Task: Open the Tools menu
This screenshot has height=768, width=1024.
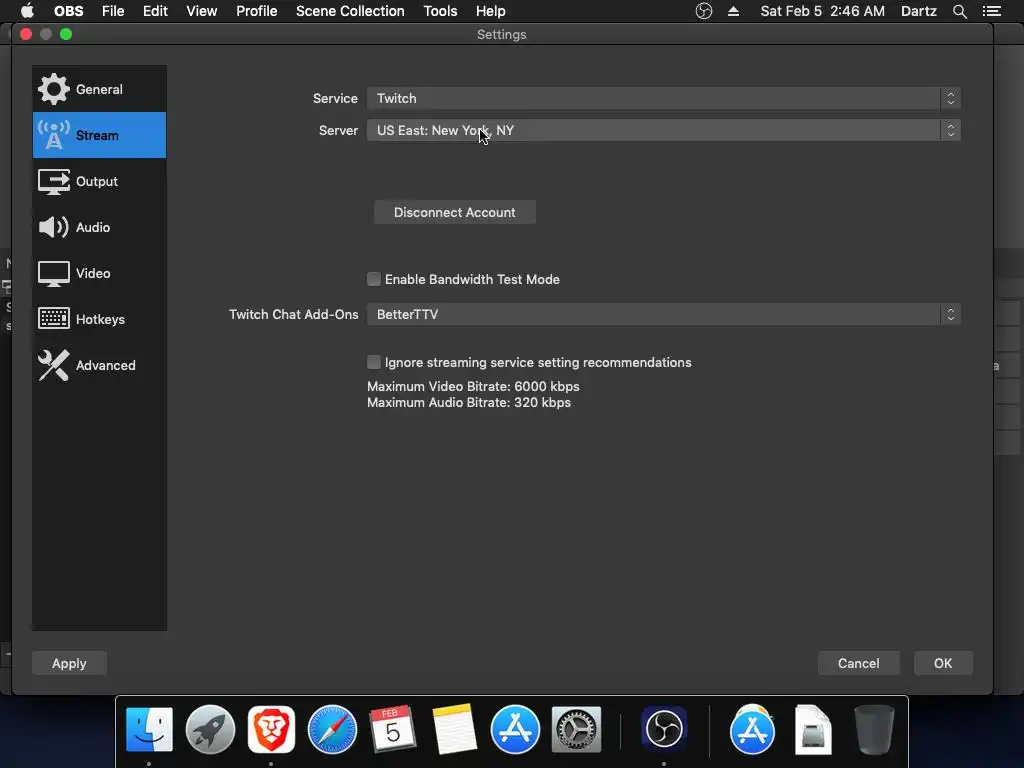Action: tap(440, 11)
